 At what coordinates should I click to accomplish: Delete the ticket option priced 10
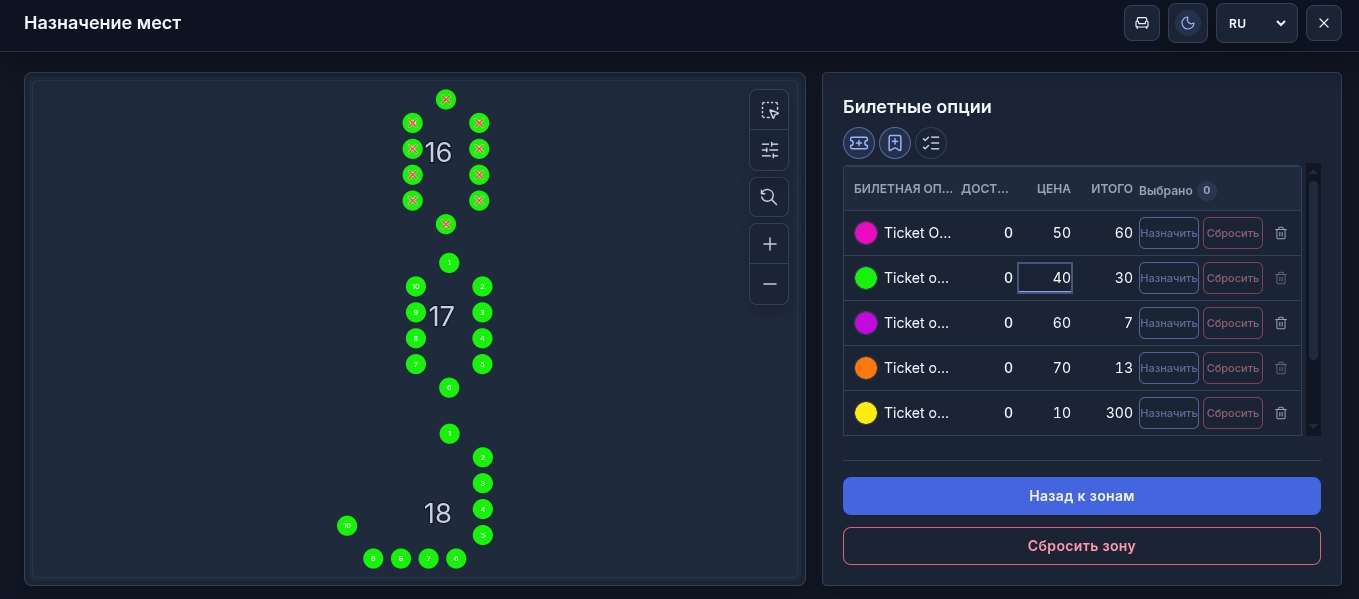pos(1281,413)
